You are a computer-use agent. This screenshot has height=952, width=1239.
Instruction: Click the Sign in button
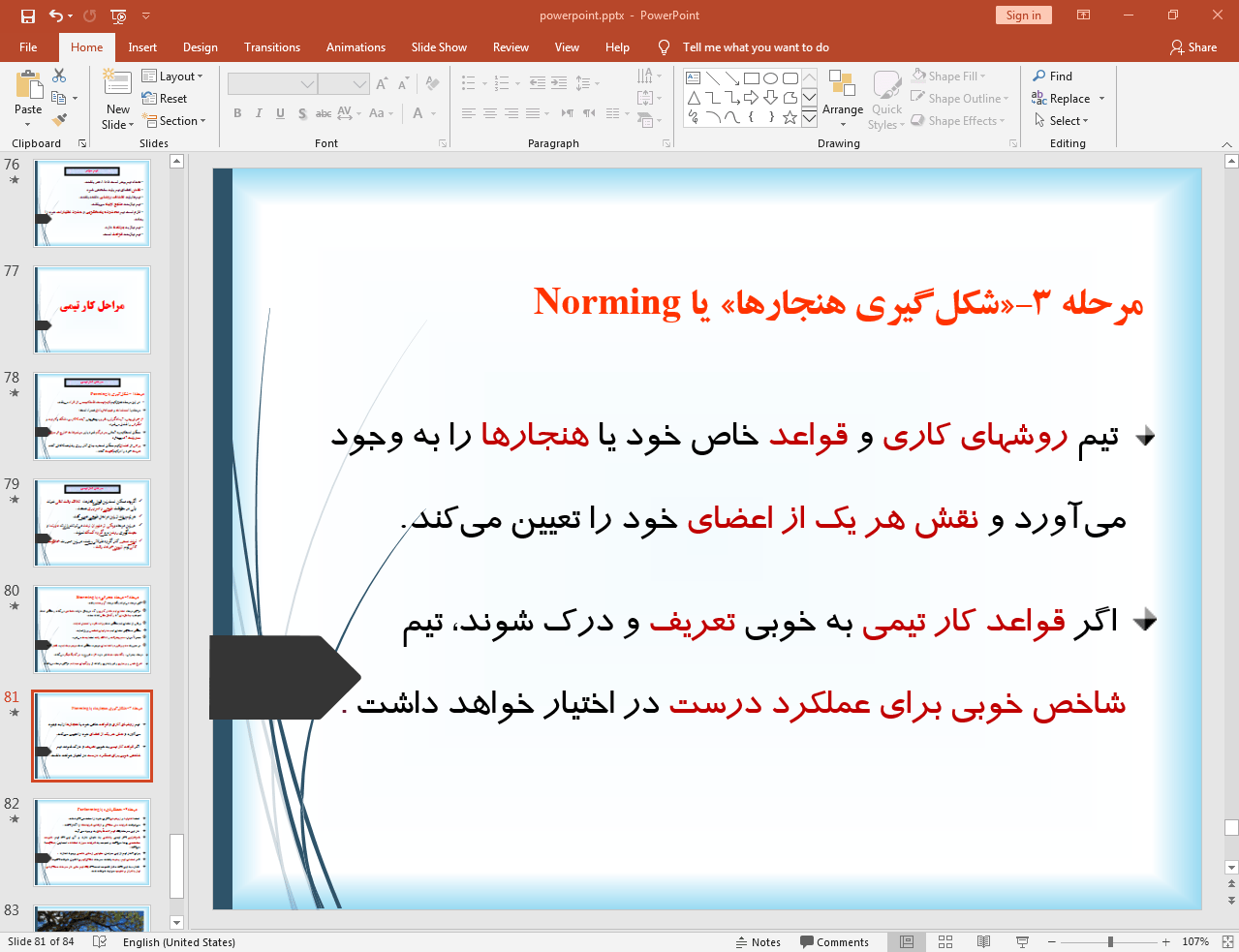tap(1023, 15)
